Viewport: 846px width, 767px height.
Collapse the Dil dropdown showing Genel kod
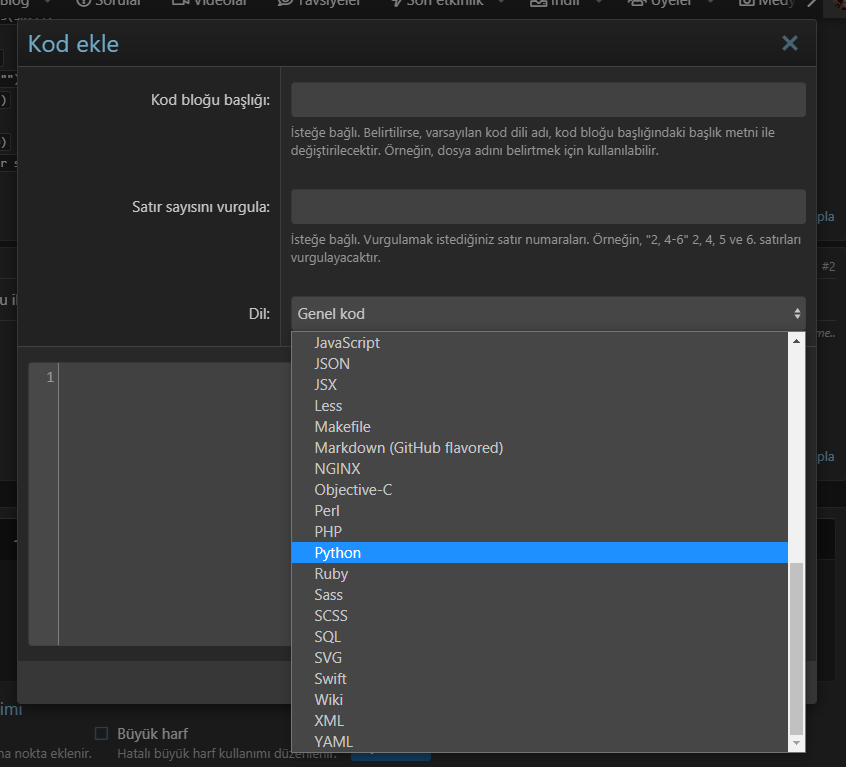pyautogui.click(x=548, y=313)
